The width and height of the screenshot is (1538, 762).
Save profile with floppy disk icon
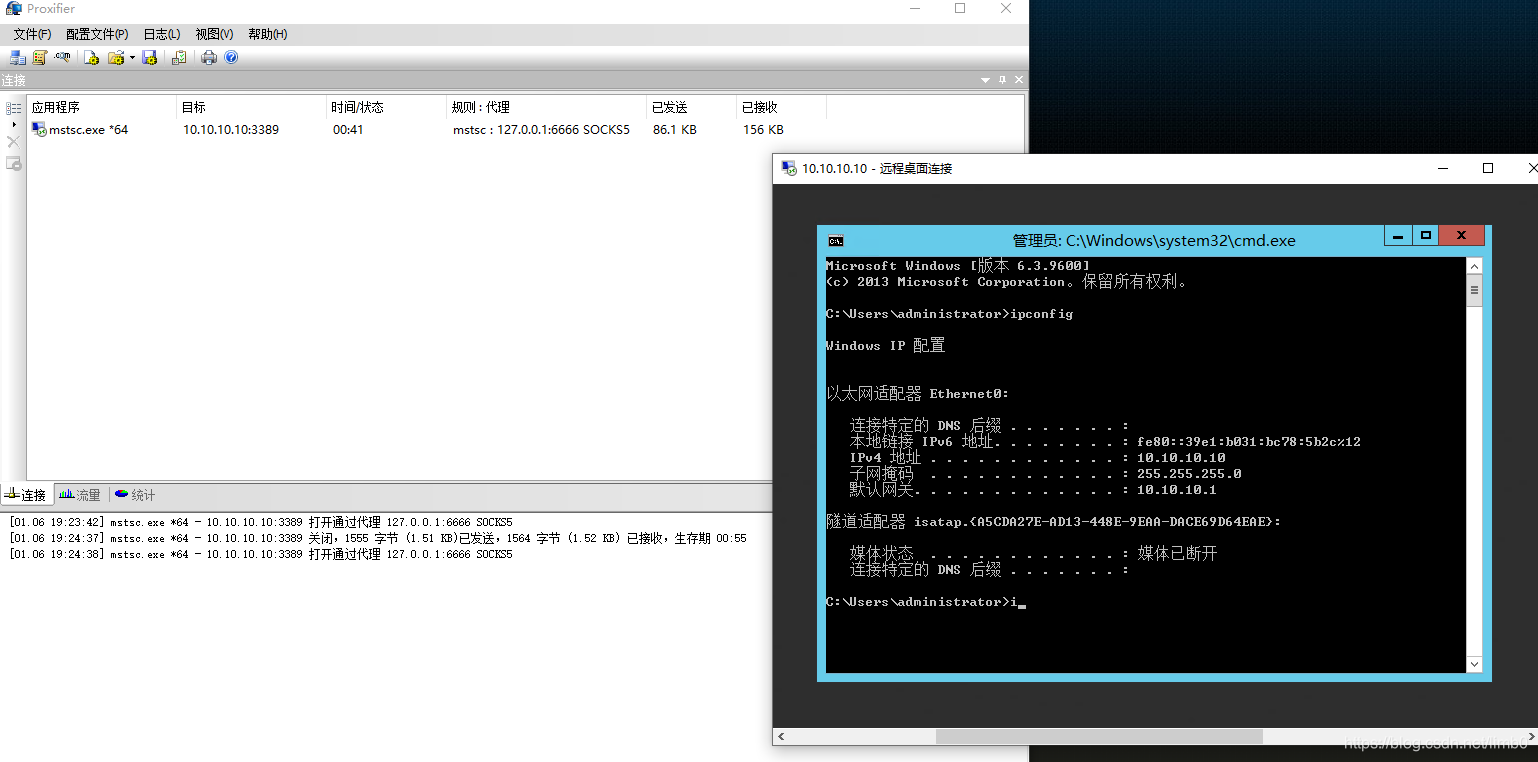(x=150, y=58)
